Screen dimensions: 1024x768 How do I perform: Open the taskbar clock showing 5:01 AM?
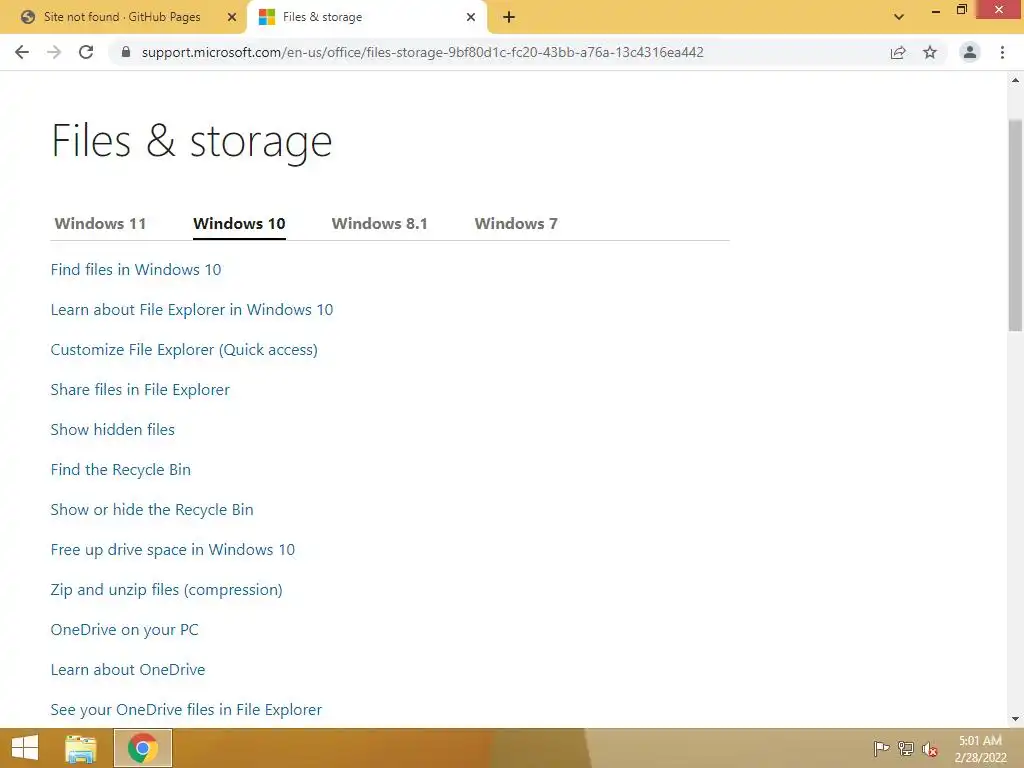tap(980, 749)
